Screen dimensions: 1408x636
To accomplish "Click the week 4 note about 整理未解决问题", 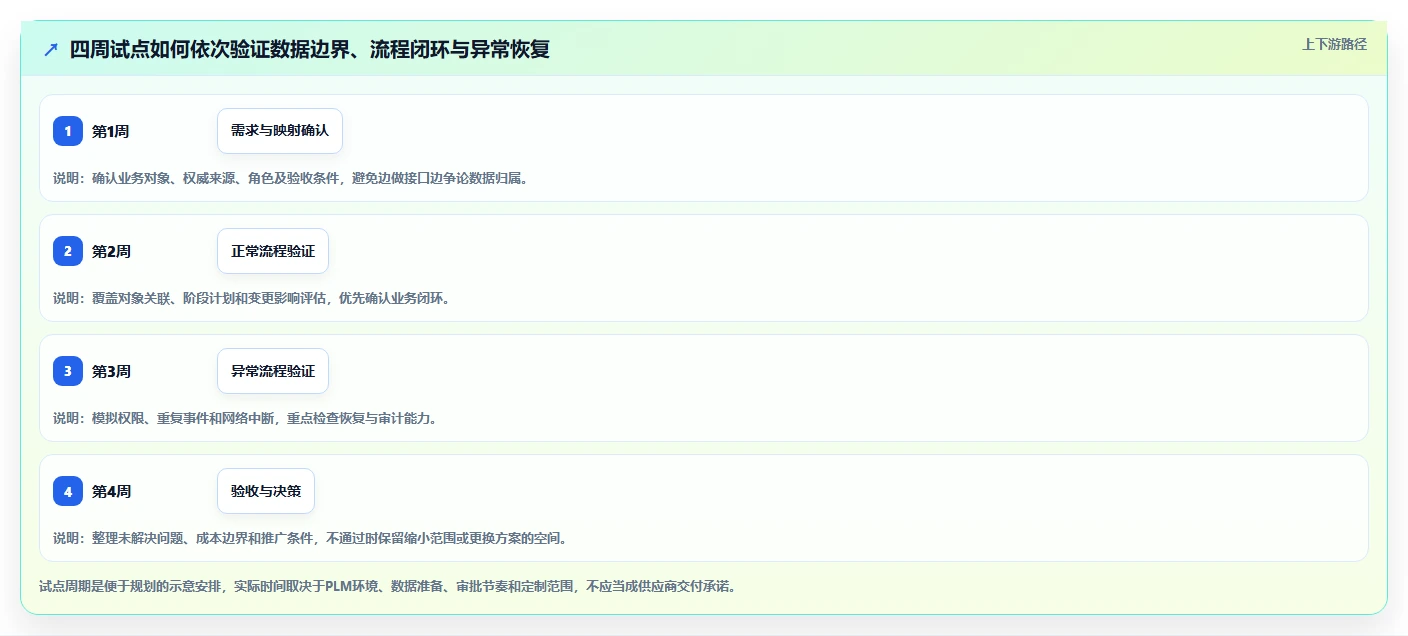I will pyautogui.click(x=310, y=538).
